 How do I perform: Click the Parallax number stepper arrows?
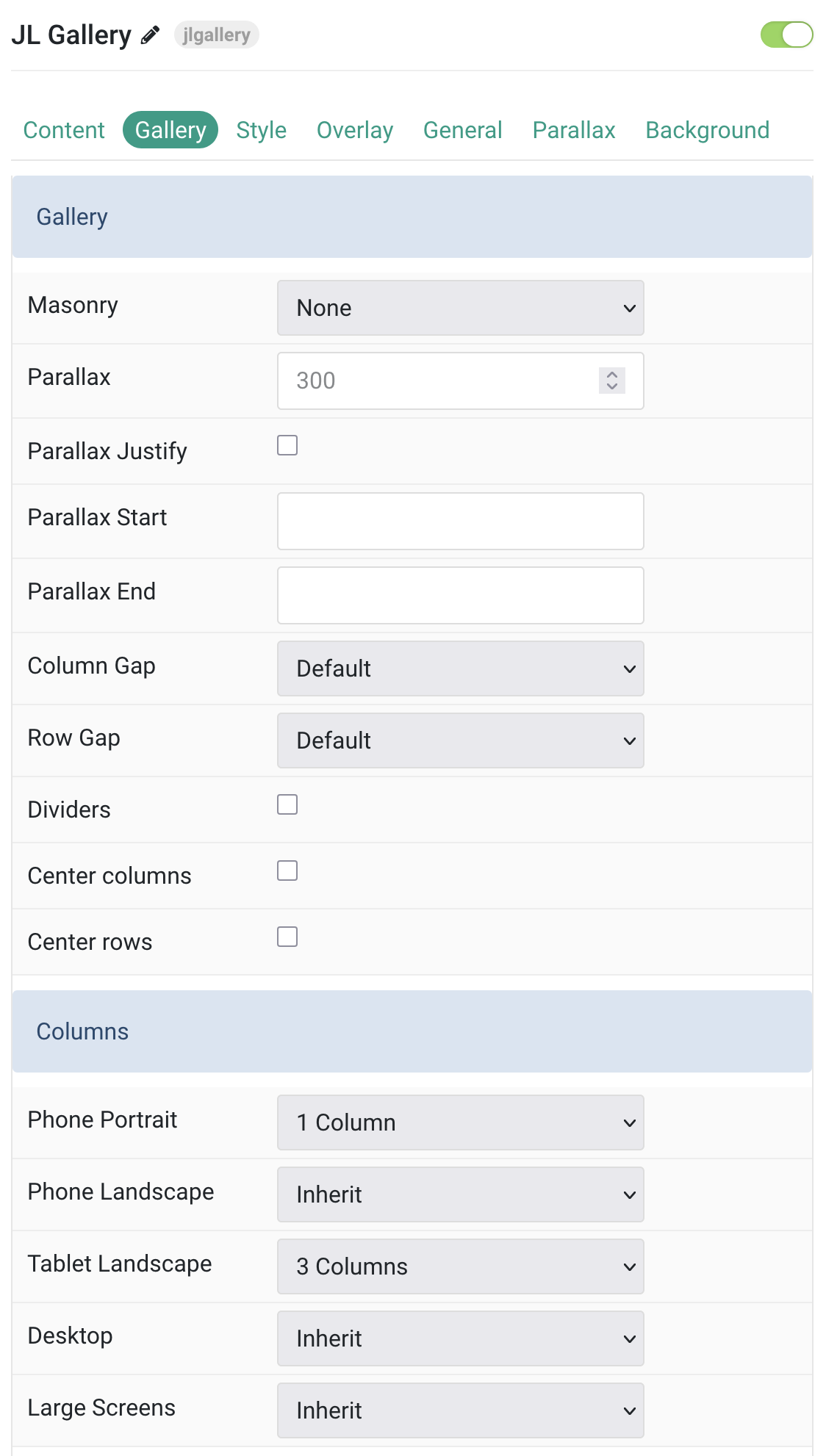(x=611, y=381)
